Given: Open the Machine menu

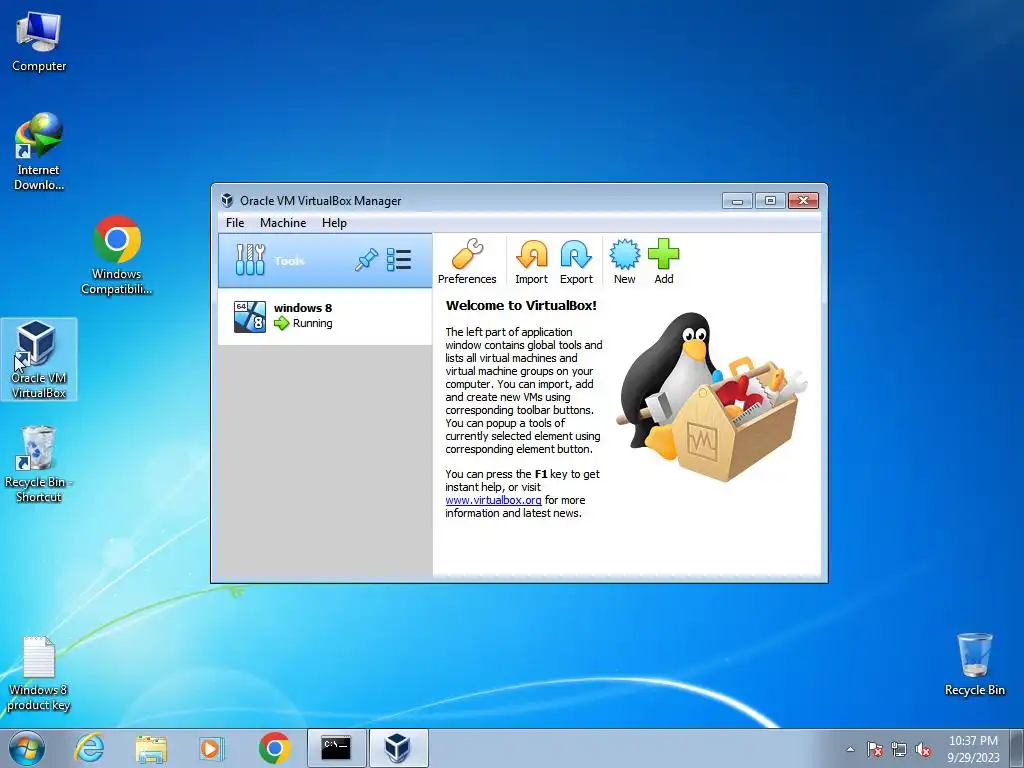Looking at the screenshot, I should [x=283, y=223].
